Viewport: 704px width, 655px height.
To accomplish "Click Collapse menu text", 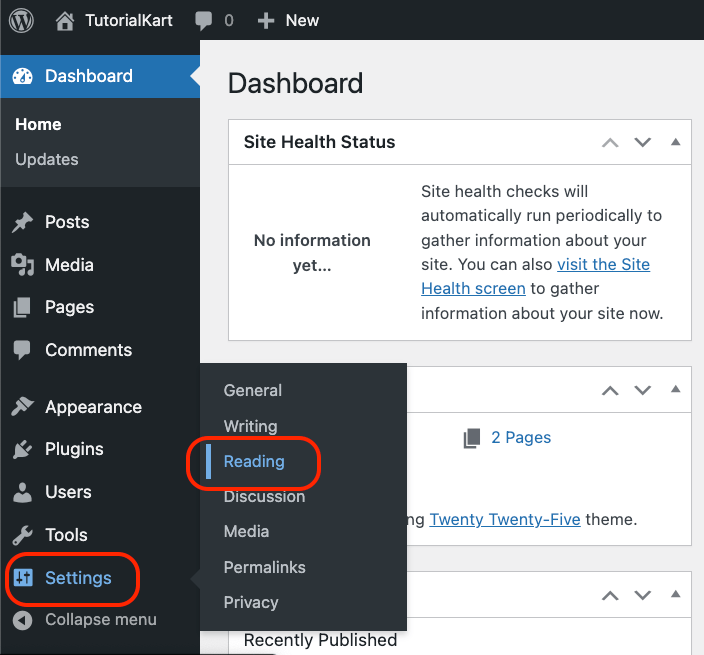I will point(101,620).
